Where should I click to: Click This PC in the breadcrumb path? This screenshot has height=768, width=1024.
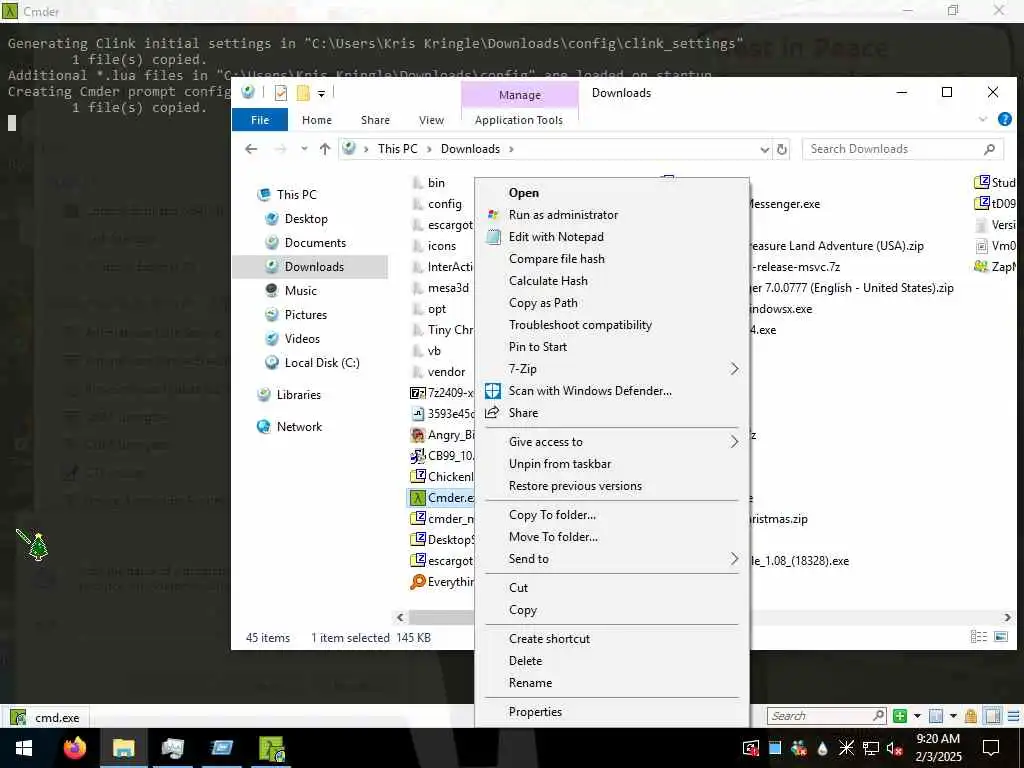397,149
